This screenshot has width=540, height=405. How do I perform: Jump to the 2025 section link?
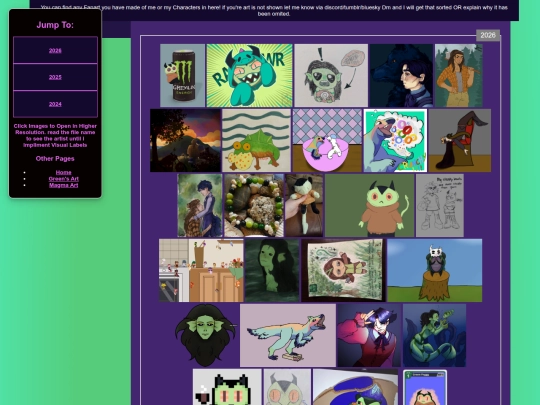click(55, 77)
